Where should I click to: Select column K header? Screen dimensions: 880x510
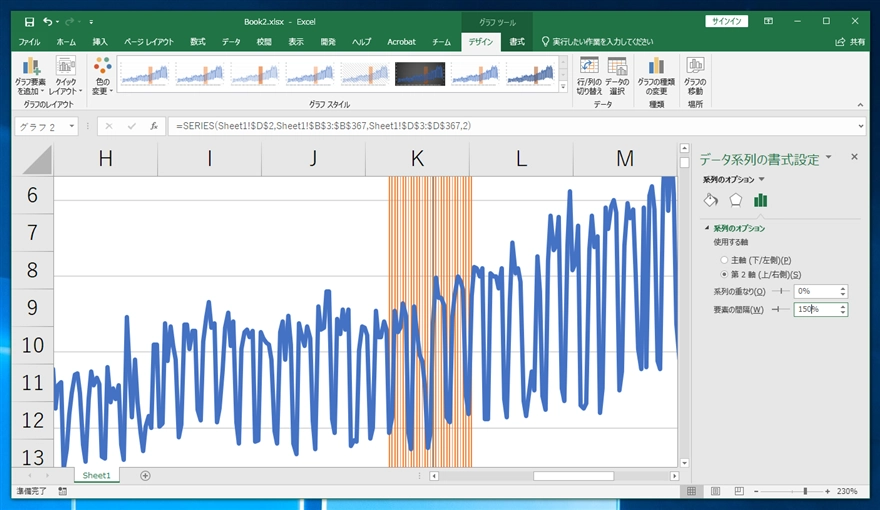(x=417, y=159)
